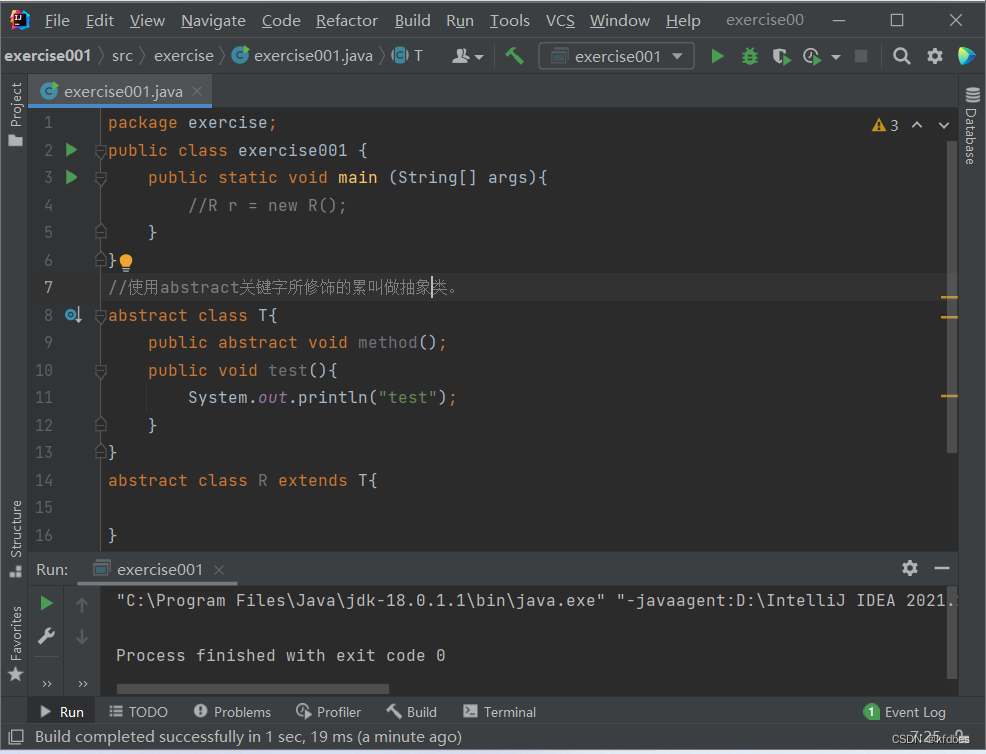
Task: Open the exercise001 run configuration dropdown
Action: (x=616, y=56)
